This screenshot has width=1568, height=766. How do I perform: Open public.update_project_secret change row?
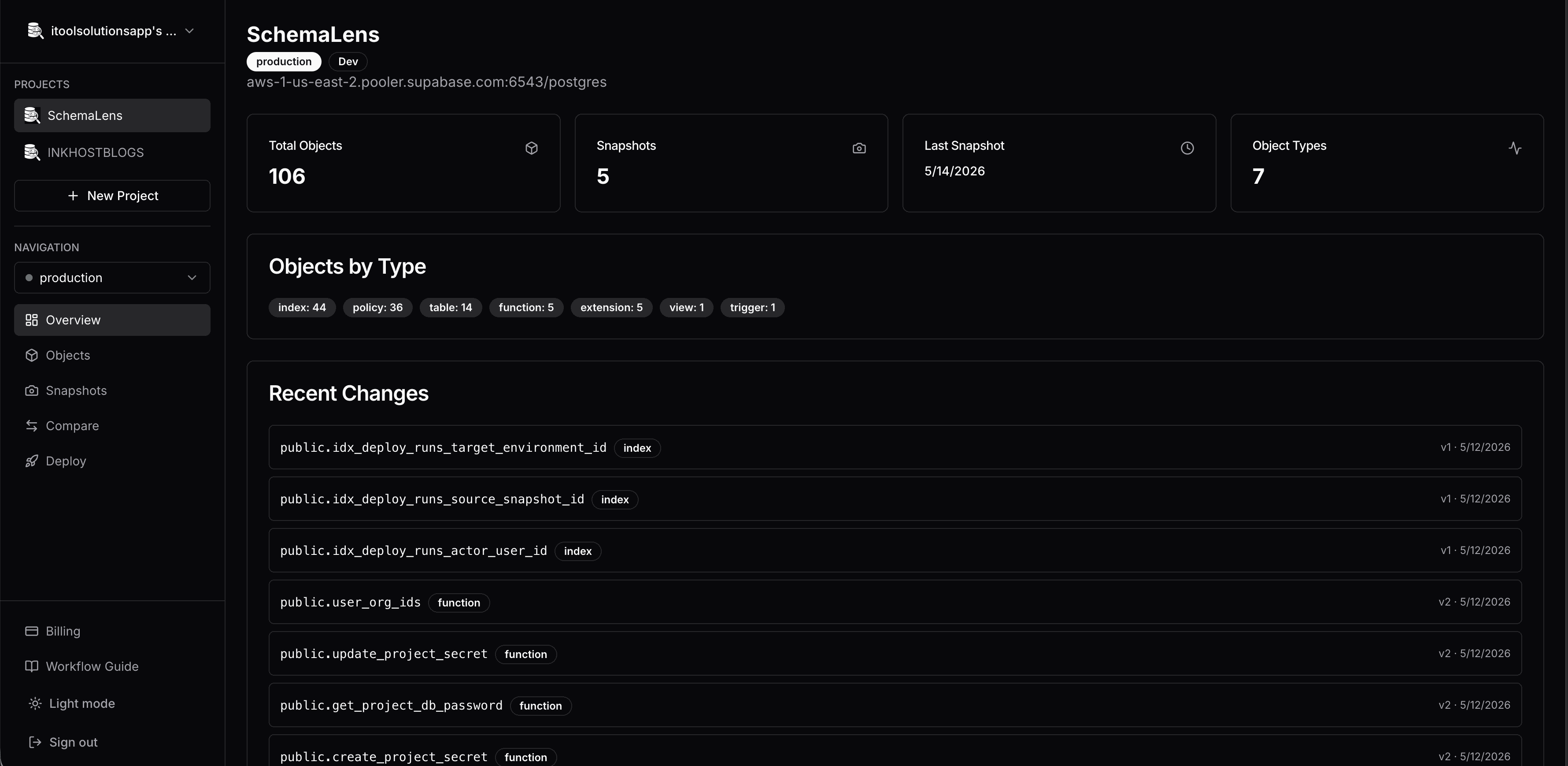click(895, 653)
